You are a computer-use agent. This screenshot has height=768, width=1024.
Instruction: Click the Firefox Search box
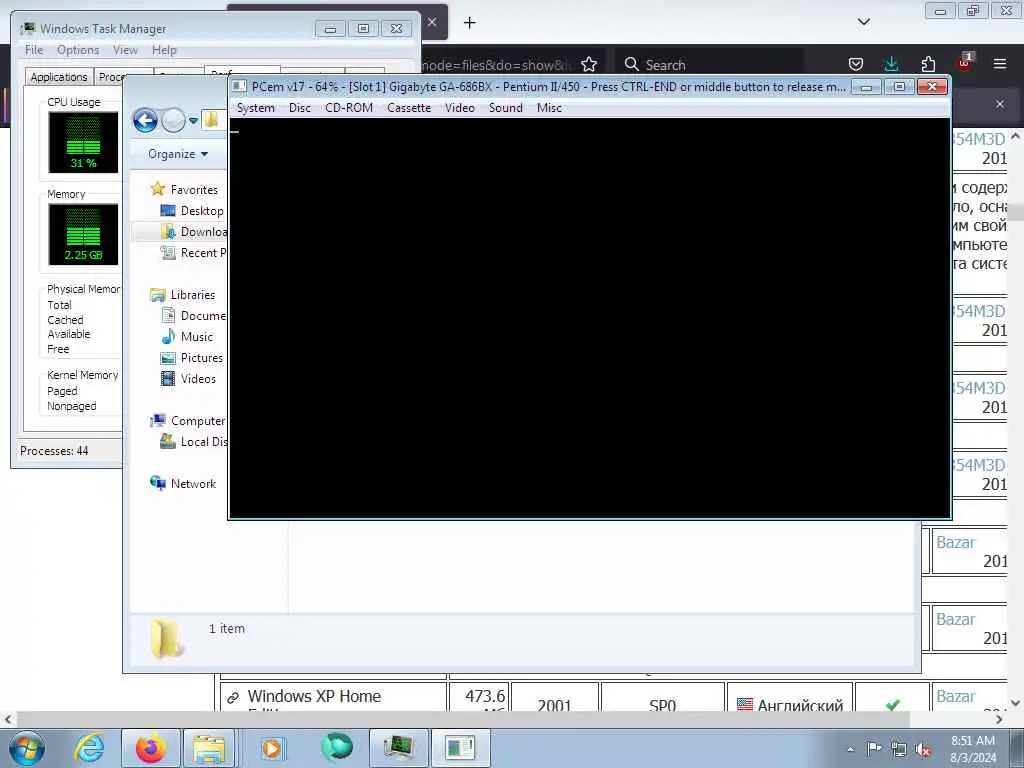pyautogui.click(x=709, y=65)
